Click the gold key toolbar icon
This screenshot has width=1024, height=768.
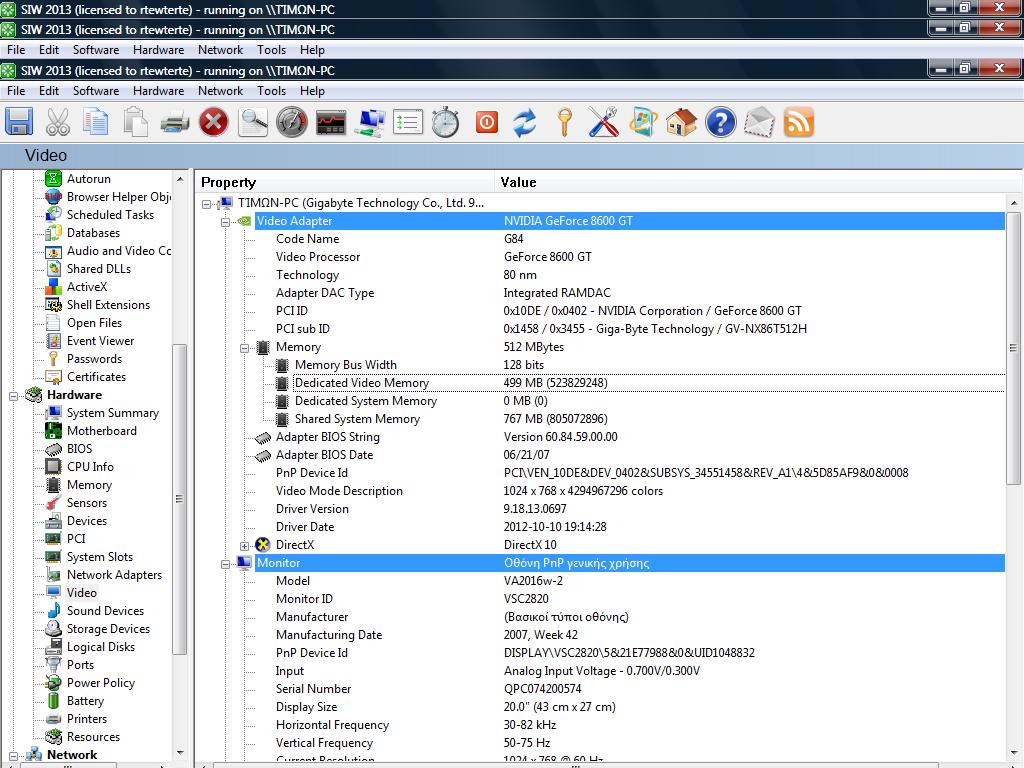coord(565,122)
